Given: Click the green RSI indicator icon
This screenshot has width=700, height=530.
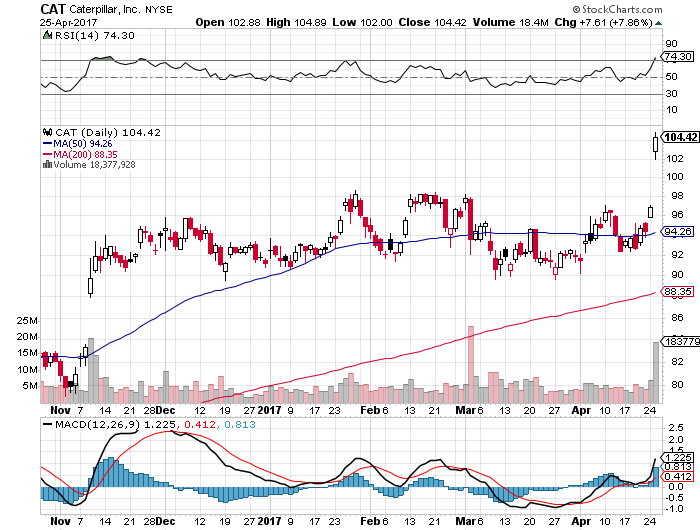Looking at the screenshot, I should coord(47,35).
